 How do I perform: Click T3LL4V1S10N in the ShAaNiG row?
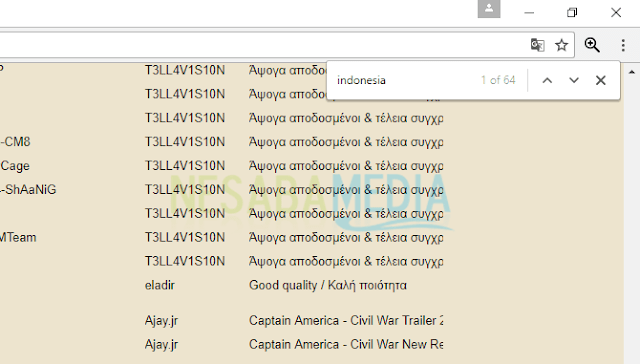click(x=185, y=190)
